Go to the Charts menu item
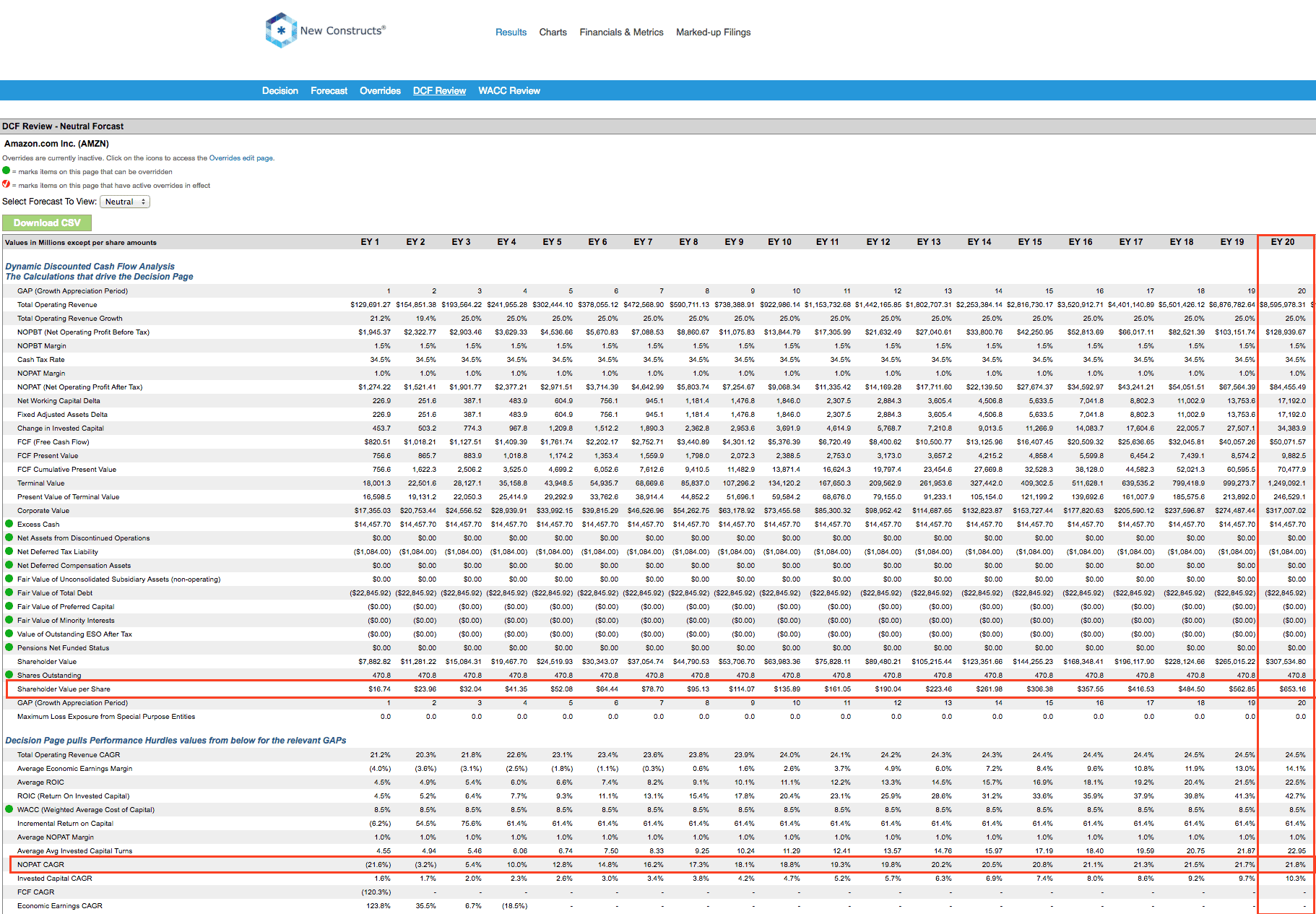The width and height of the screenshot is (1316, 914). pos(553,32)
